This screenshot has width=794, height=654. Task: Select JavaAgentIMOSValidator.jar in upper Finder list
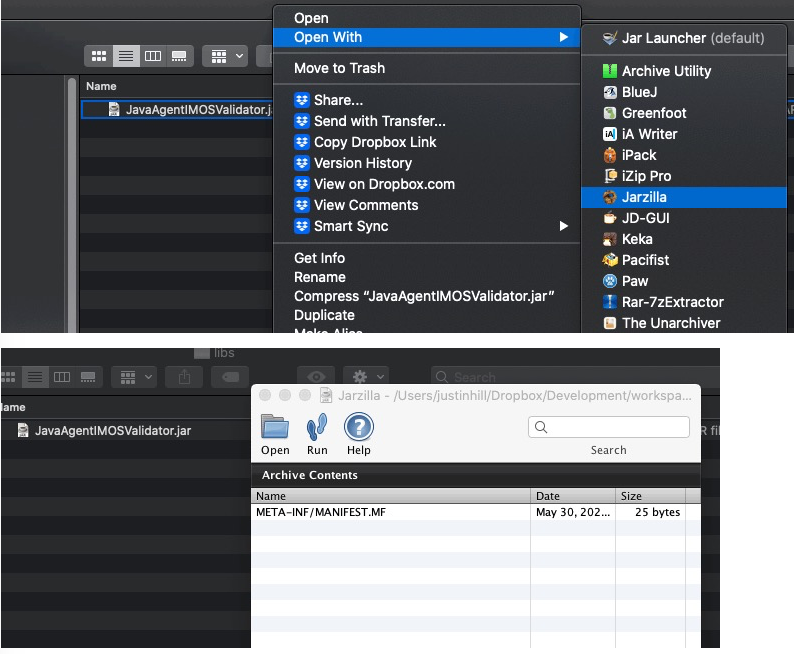[x=177, y=109]
